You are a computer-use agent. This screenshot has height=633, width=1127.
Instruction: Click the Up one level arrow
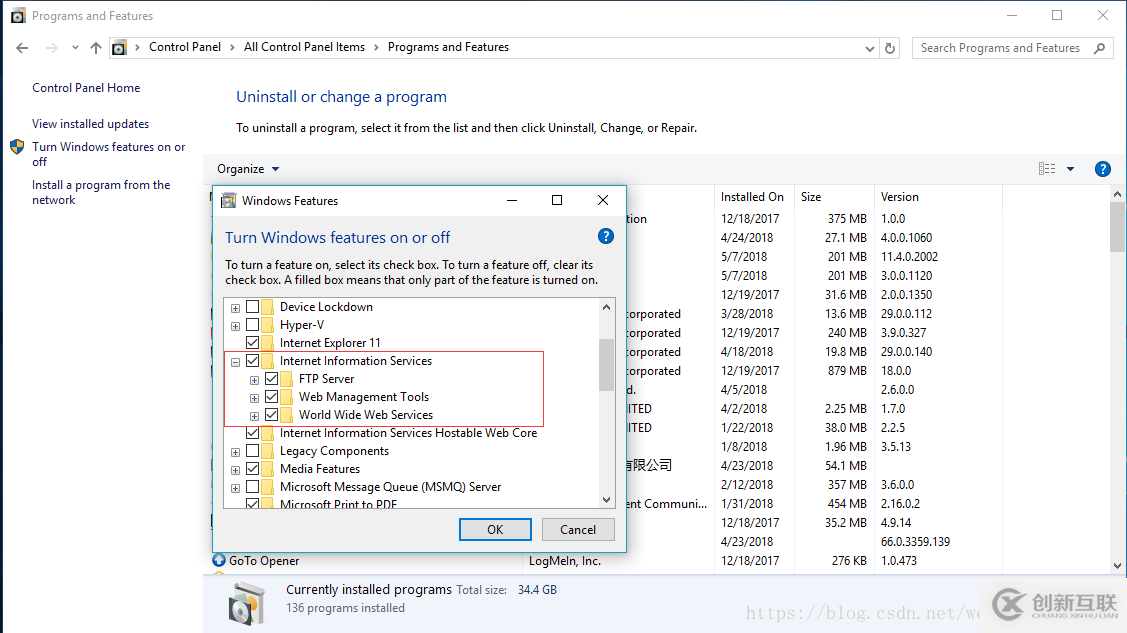coord(96,48)
